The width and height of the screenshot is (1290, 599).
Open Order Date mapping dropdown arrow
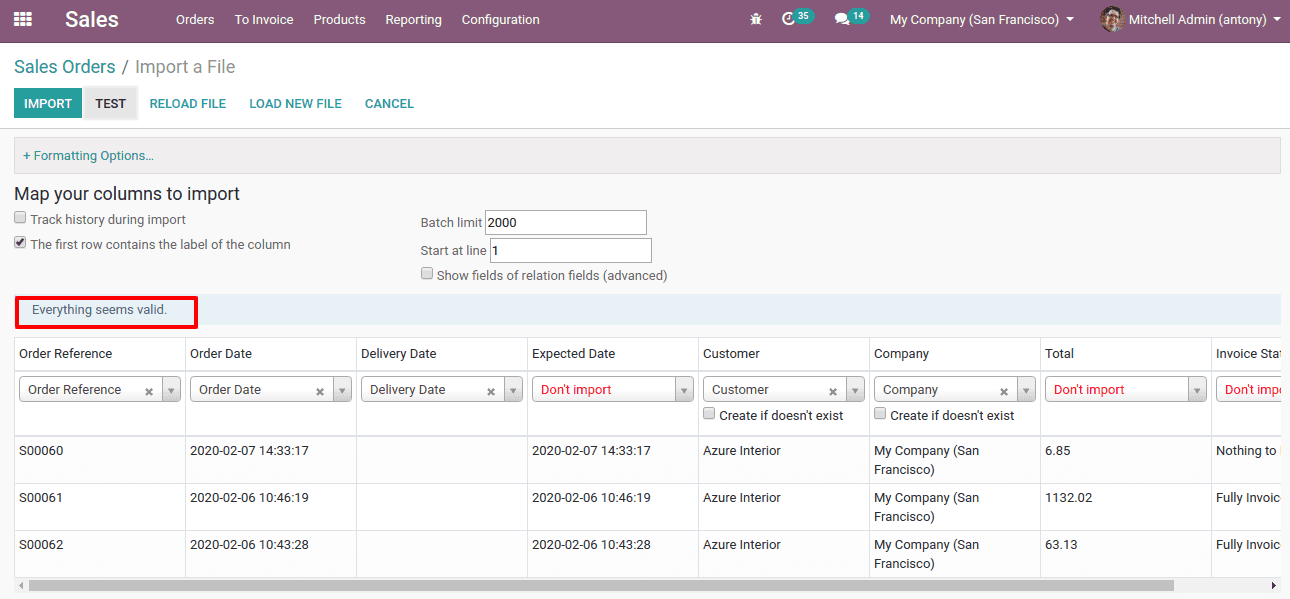click(x=342, y=390)
